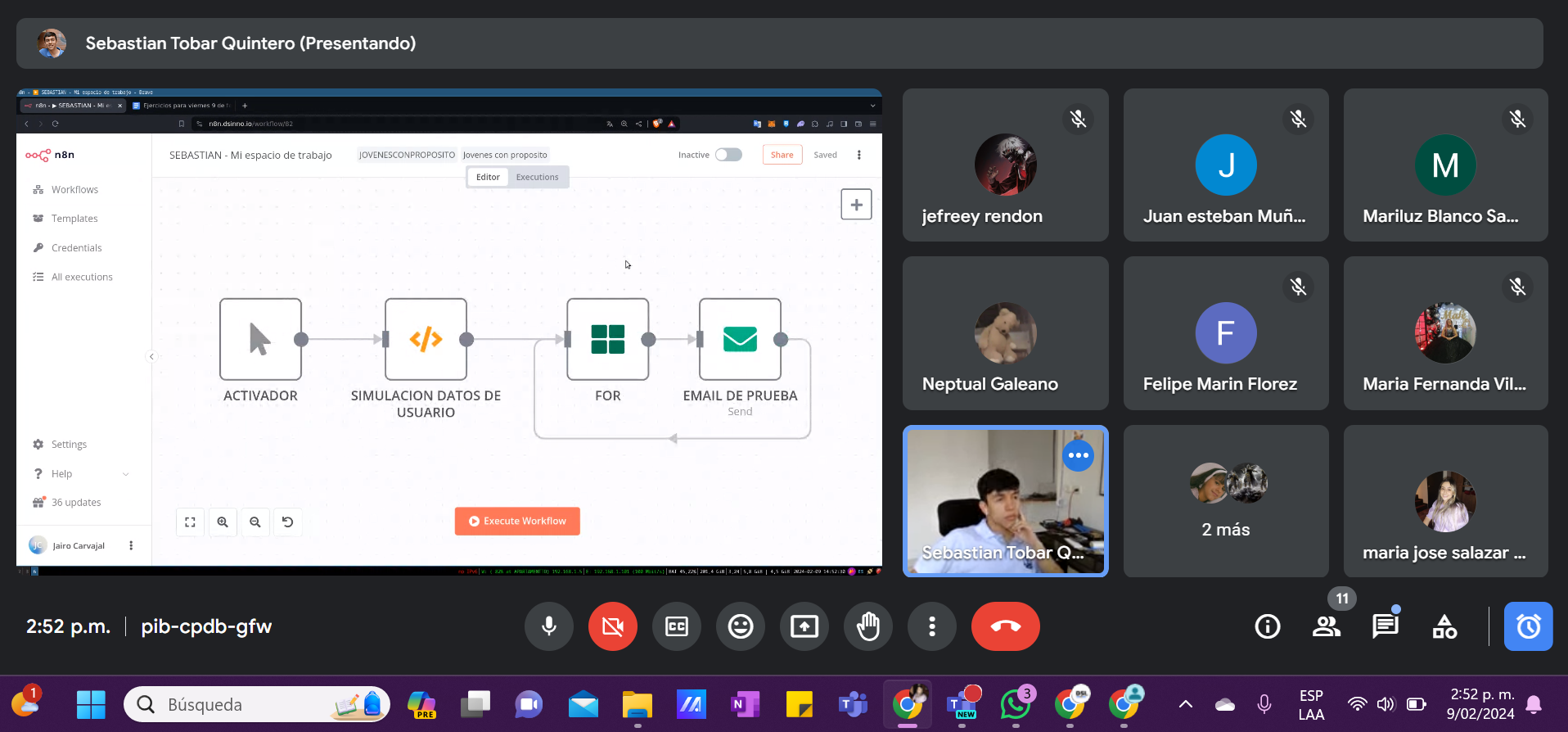
Task: Click the workflow name SEBASTIAN - Mi espacio de trabajo
Action: (x=250, y=155)
